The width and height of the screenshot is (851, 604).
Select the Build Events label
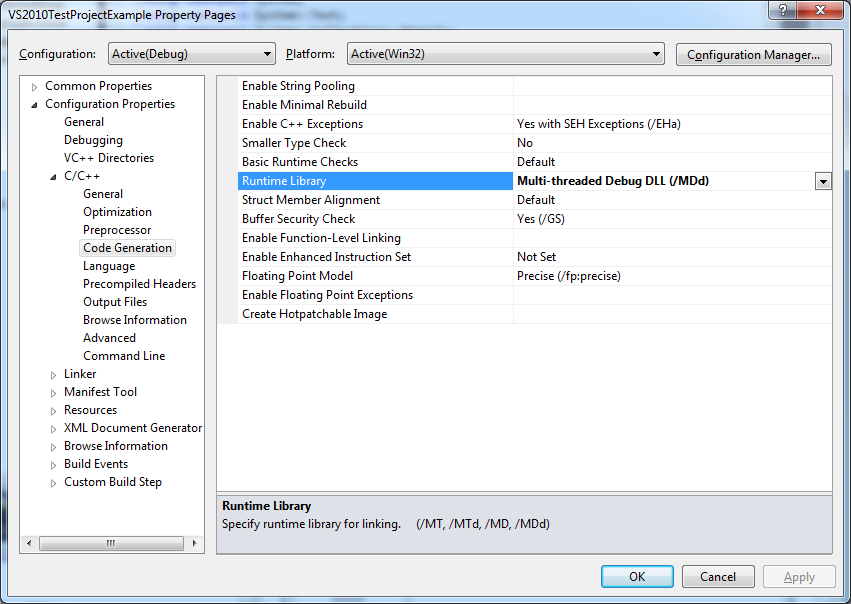(x=96, y=464)
